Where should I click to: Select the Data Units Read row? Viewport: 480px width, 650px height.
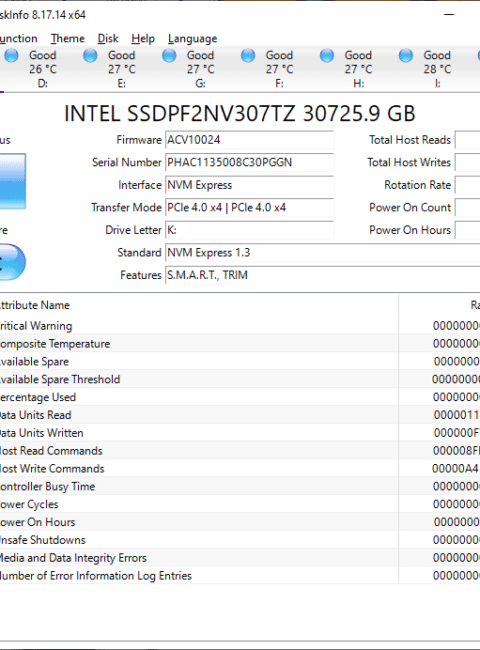pos(240,415)
